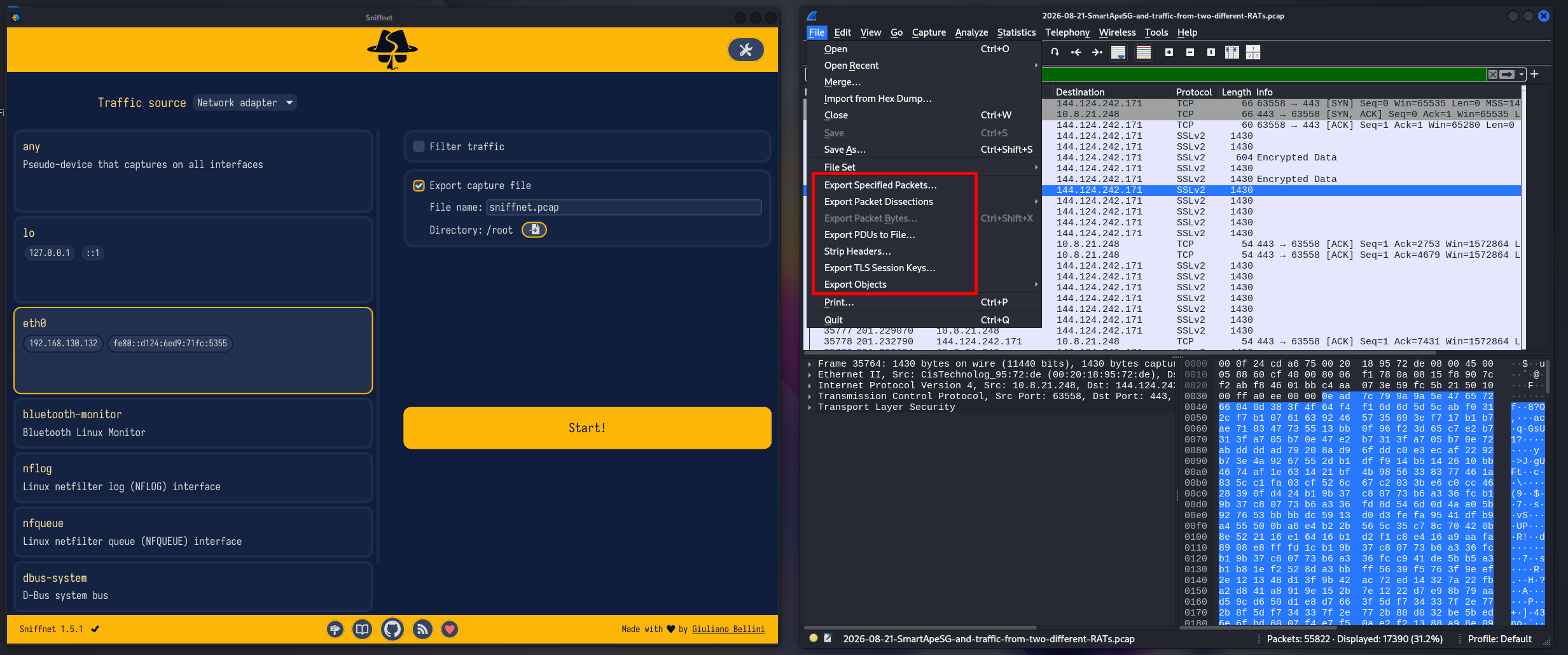1568x655 pixels.
Task: Select the any pseudo-device adapter card
Action: point(193,171)
